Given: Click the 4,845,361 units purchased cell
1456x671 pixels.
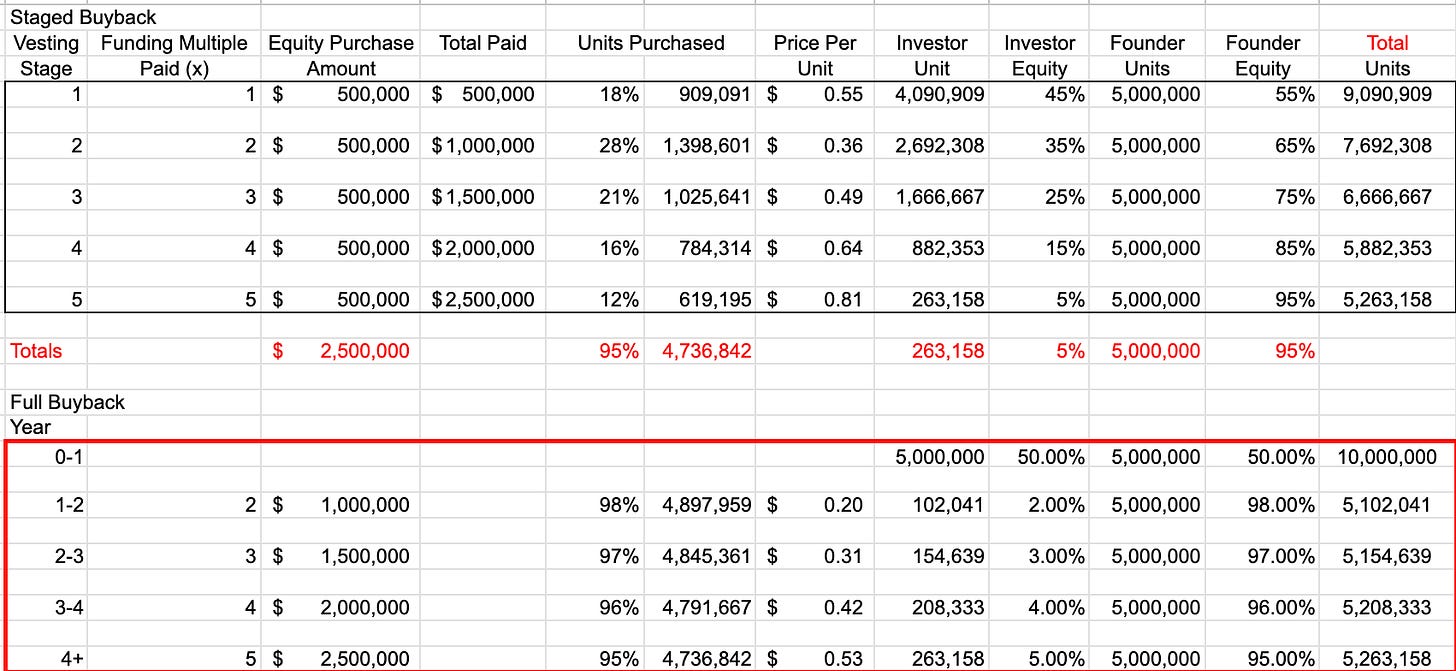Looking at the screenshot, I should [x=706, y=555].
